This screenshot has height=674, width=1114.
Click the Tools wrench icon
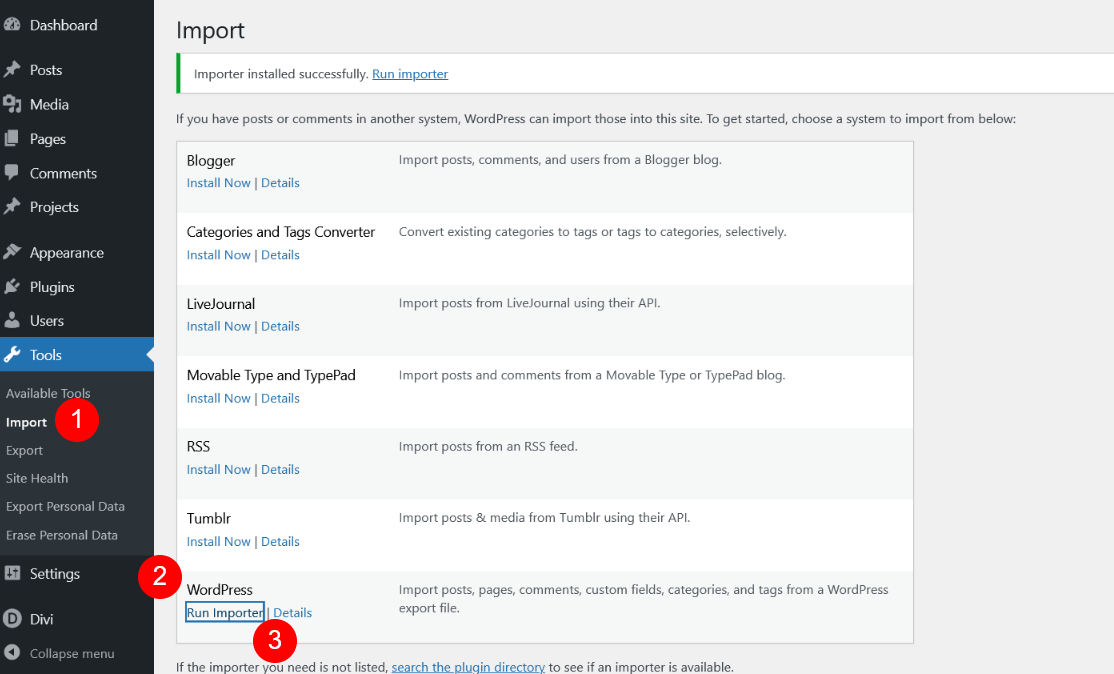(x=12, y=354)
